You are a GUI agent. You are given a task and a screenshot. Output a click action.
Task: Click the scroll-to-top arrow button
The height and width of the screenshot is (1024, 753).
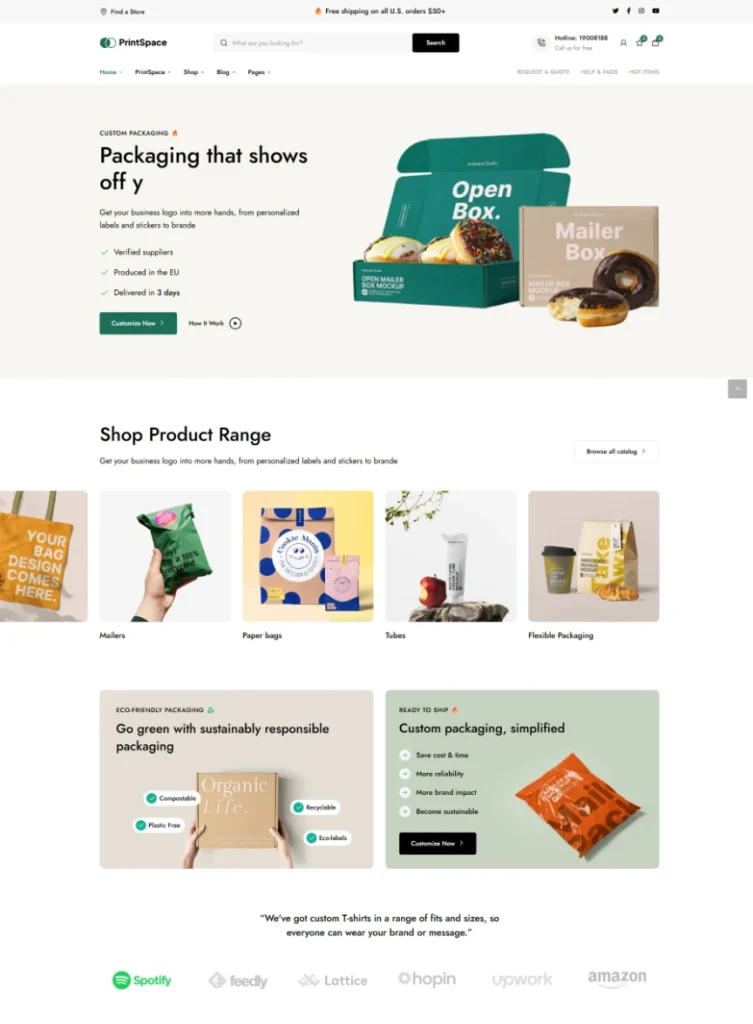(x=737, y=389)
